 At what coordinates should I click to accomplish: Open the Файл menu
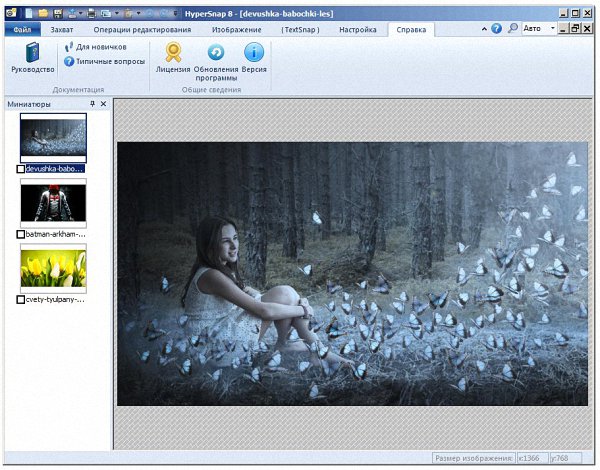click(x=22, y=30)
